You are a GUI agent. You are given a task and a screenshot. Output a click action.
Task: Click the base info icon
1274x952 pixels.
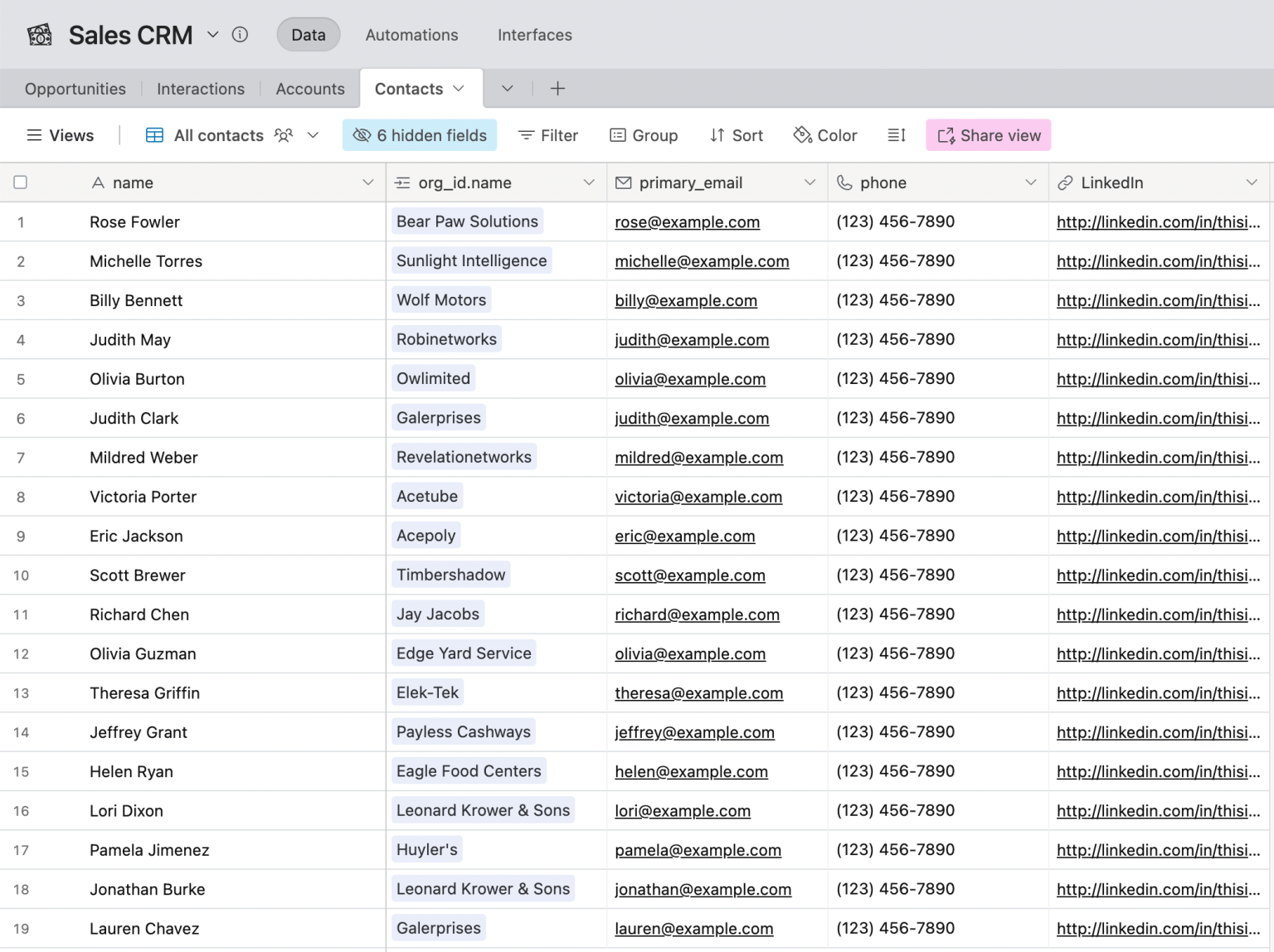[240, 35]
